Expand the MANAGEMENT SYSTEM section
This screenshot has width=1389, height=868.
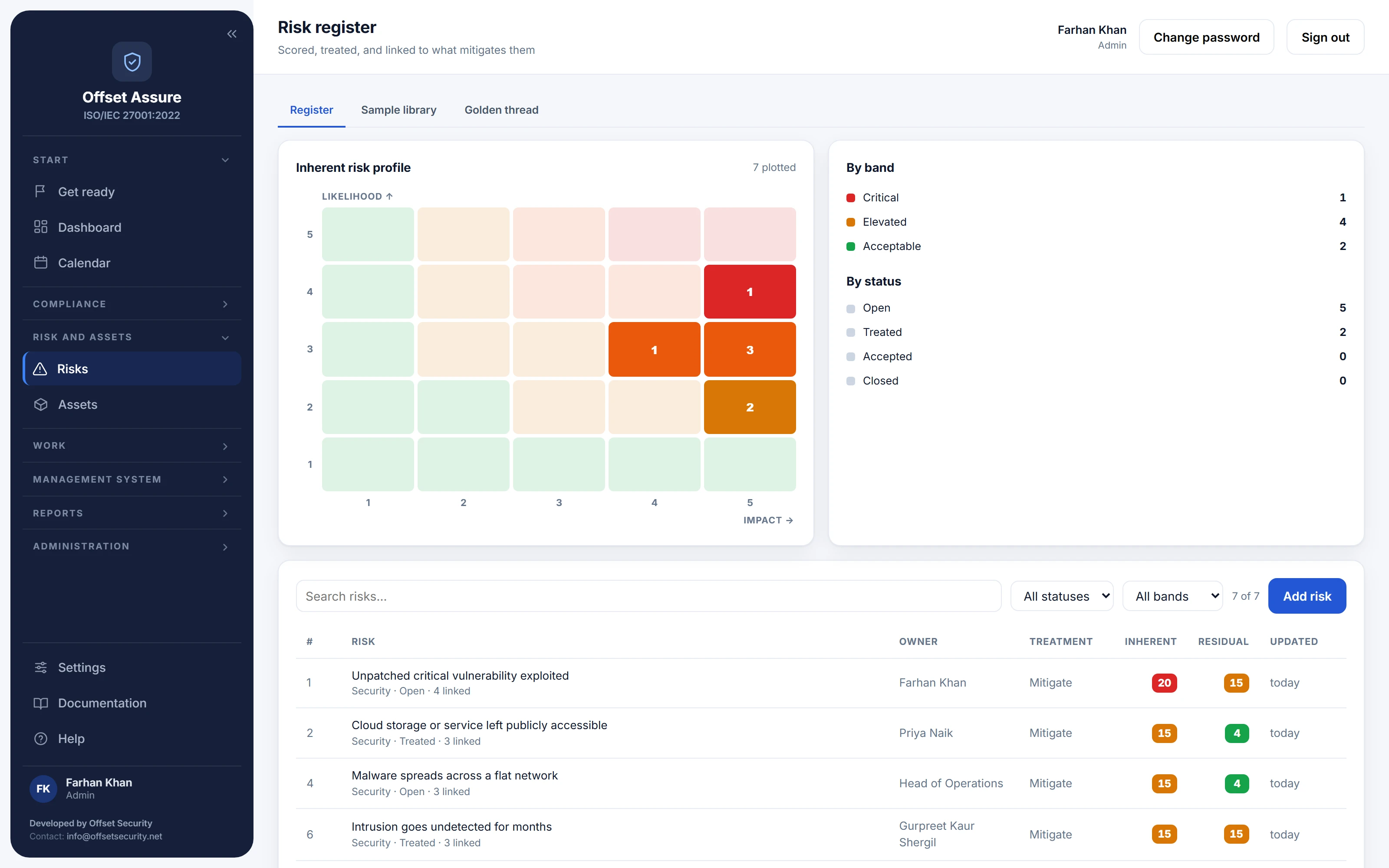[132, 479]
